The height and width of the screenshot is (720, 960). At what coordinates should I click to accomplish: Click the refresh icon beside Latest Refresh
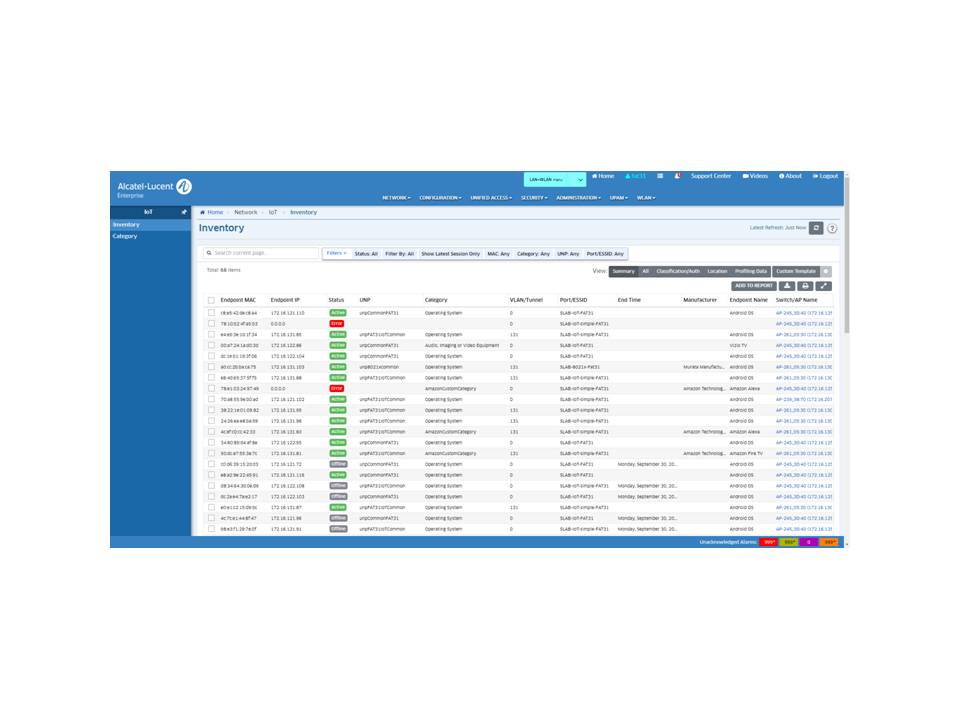[816, 228]
